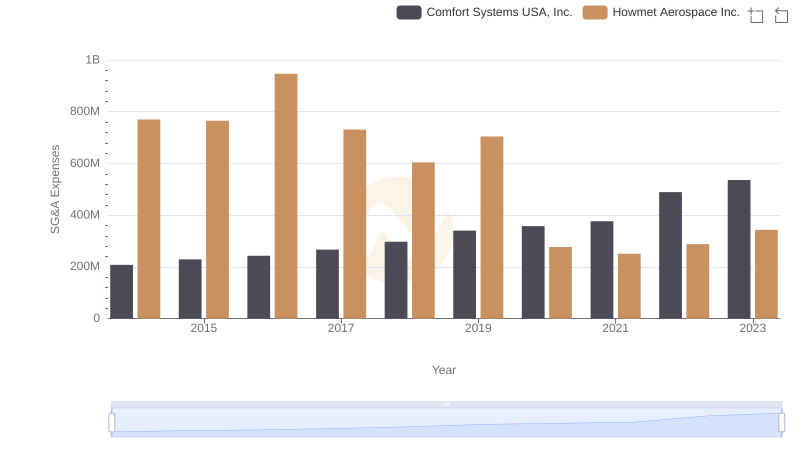Click the Year axis title

(x=444, y=370)
